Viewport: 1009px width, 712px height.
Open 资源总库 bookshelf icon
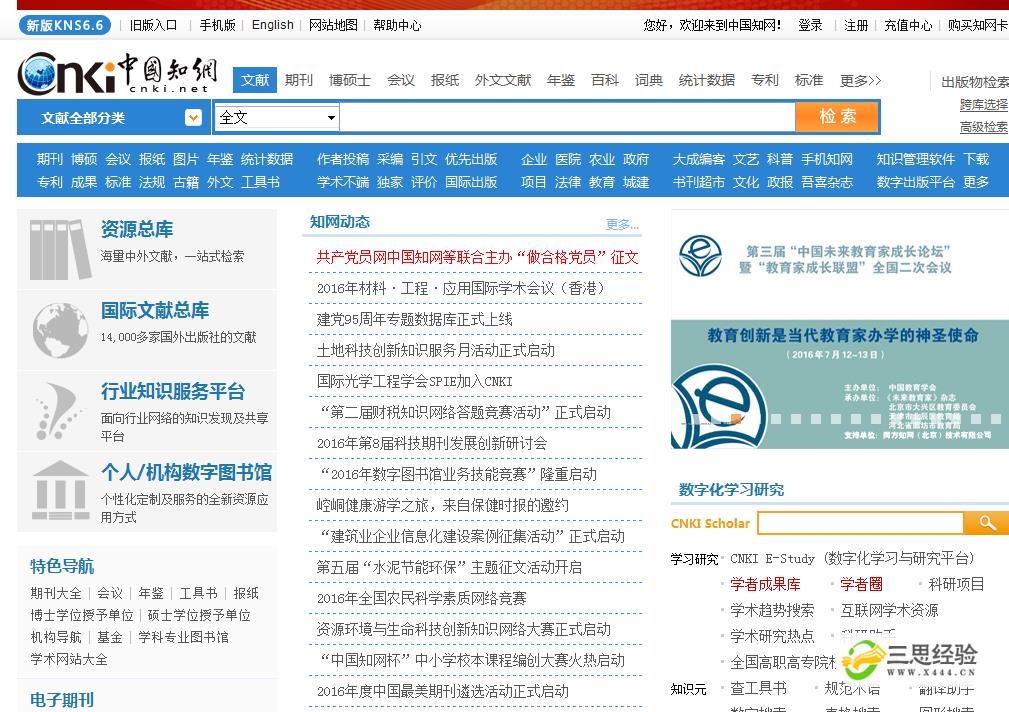click(60, 250)
